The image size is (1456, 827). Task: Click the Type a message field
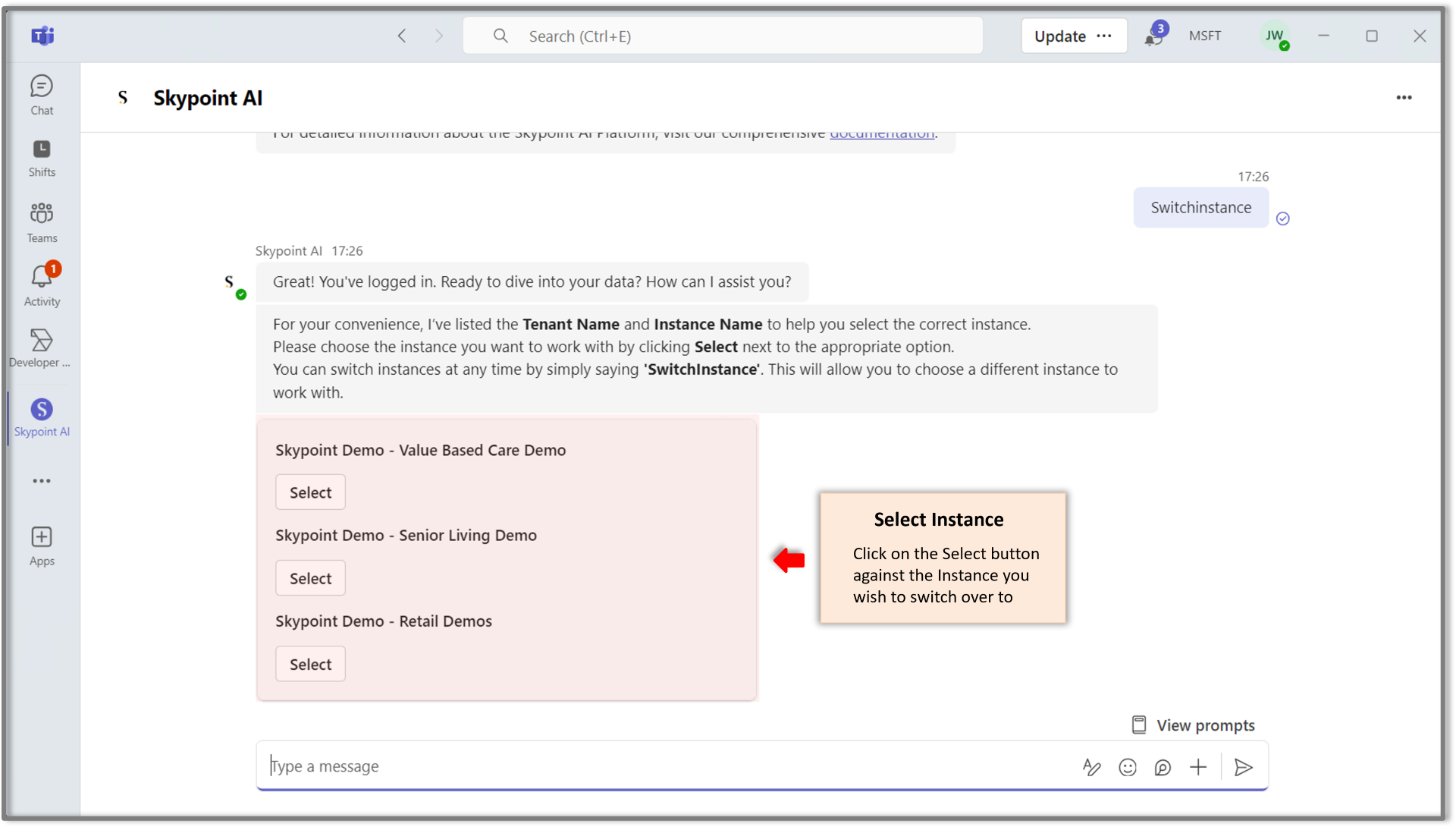point(667,766)
